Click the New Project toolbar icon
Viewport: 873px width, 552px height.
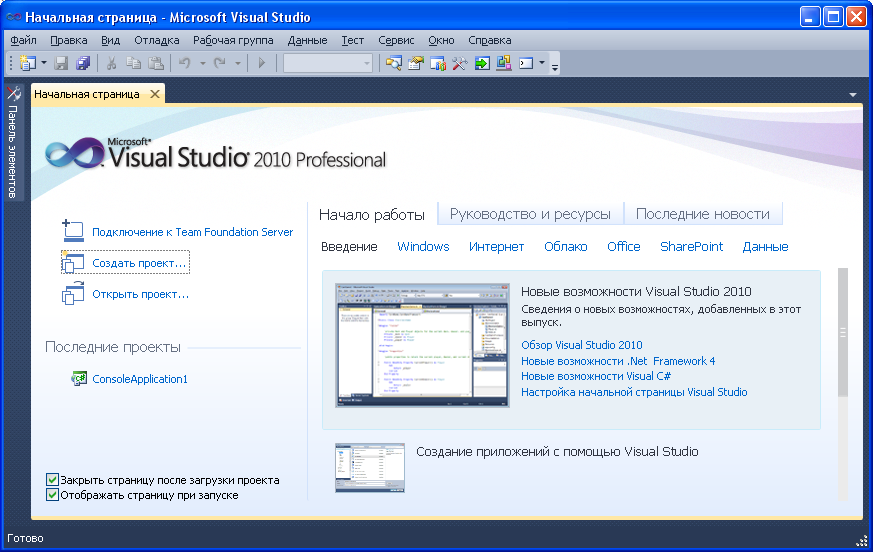point(27,63)
